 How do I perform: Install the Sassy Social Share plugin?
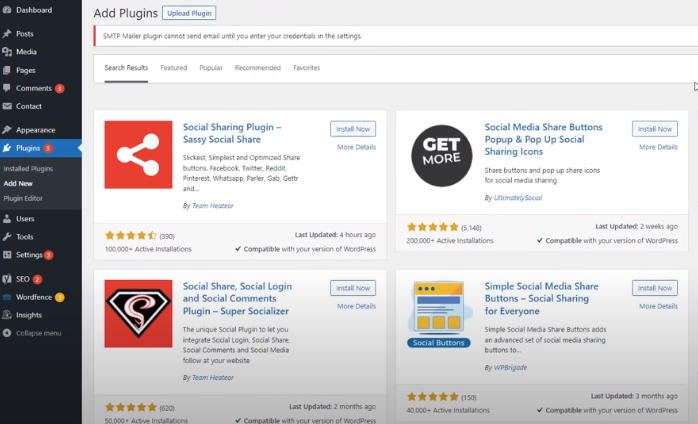[x=352, y=129]
